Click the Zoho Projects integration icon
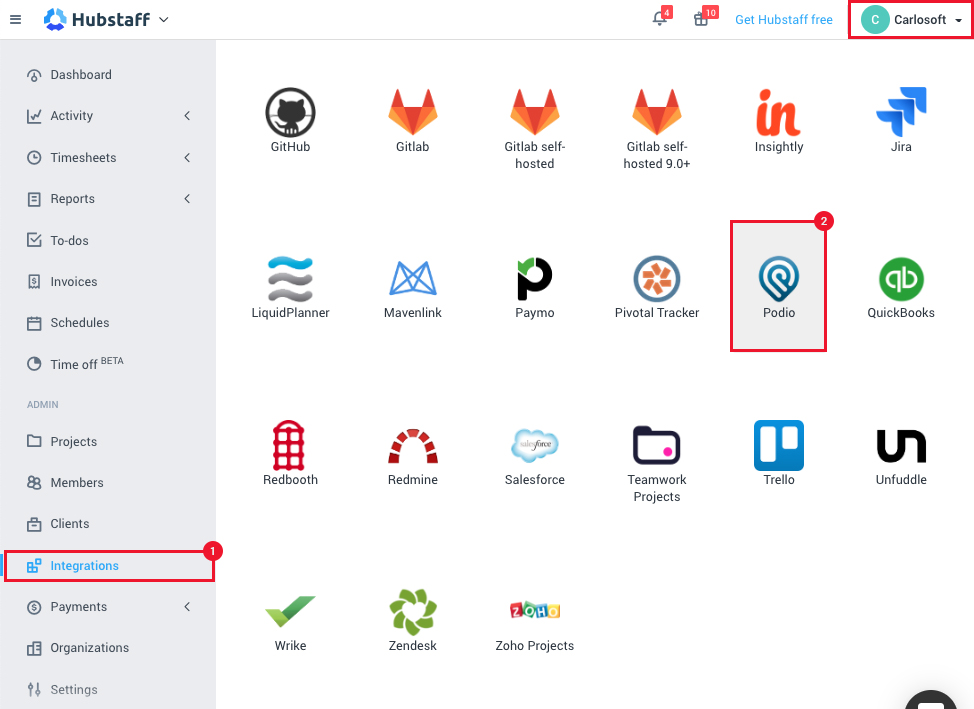This screenshot has width=974, height=709. pos(534,612)
